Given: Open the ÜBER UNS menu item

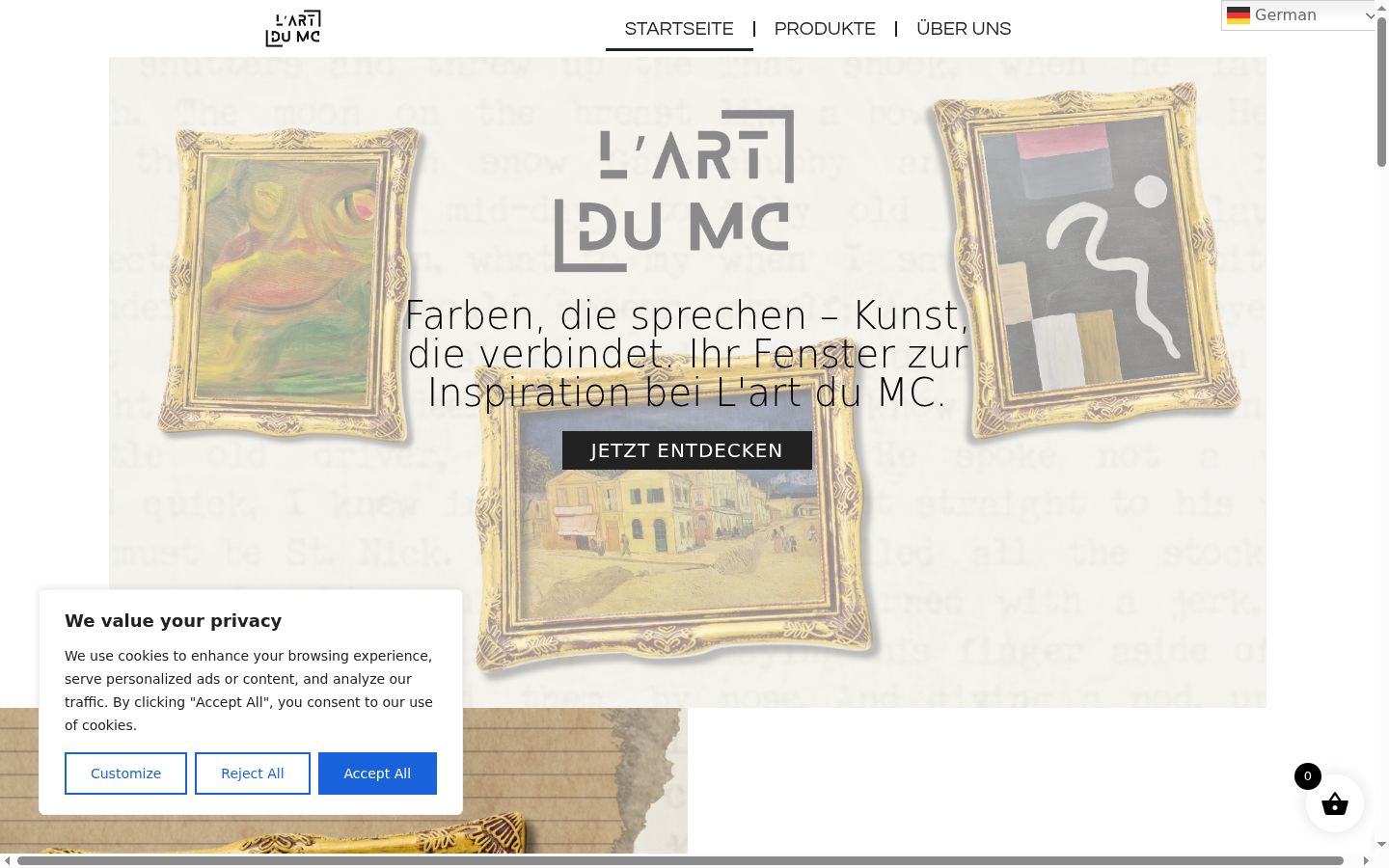Looking at the screenshot, I should [x=964, y=29].
